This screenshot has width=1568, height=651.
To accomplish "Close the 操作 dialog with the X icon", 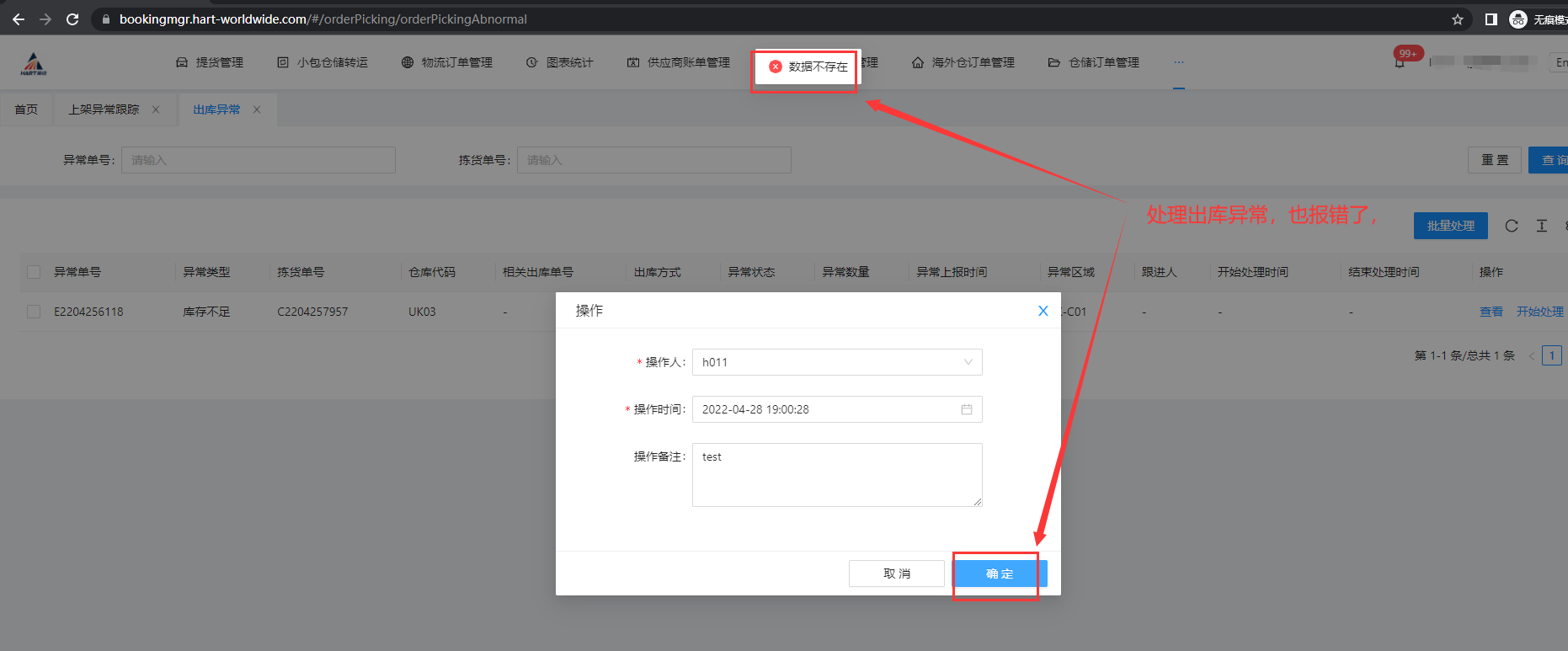I will (1043, 311).
